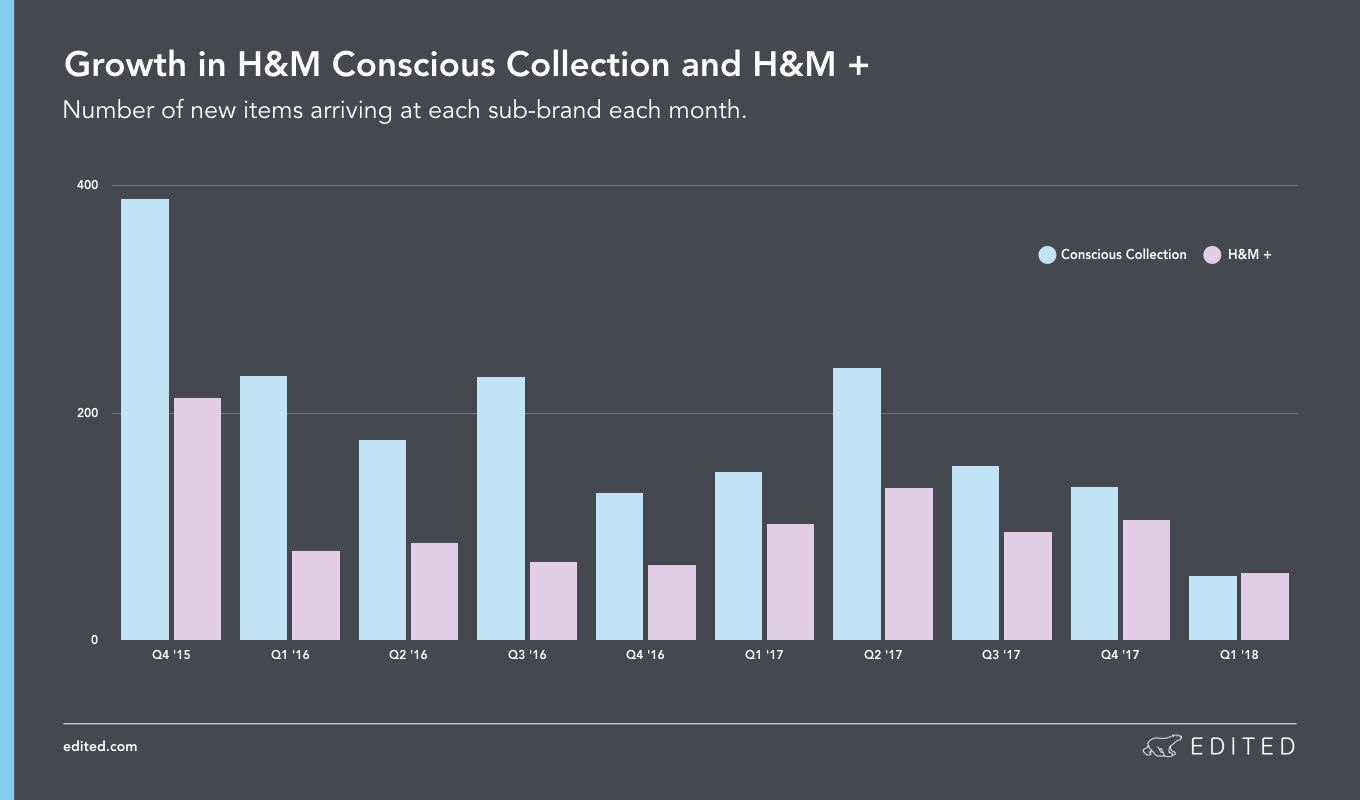Select the Q3 '16 Conscious Collection bar
1360x800 pixels.
501,509
